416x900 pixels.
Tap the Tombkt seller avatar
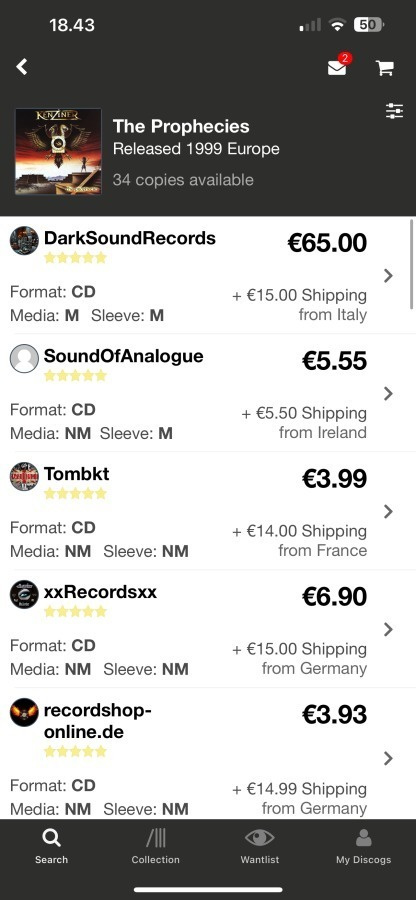(x=24, y=476)
